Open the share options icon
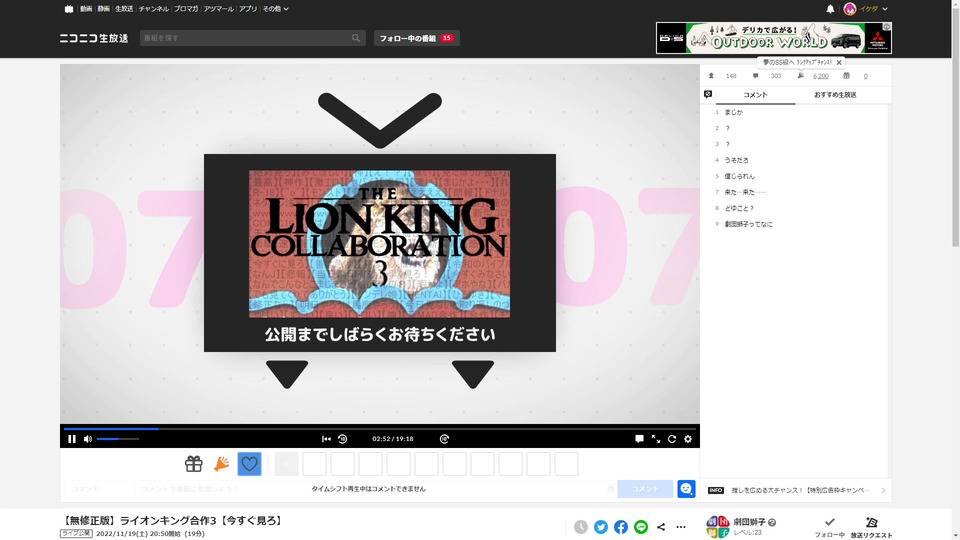960x540 pixels. coord(661,527)
